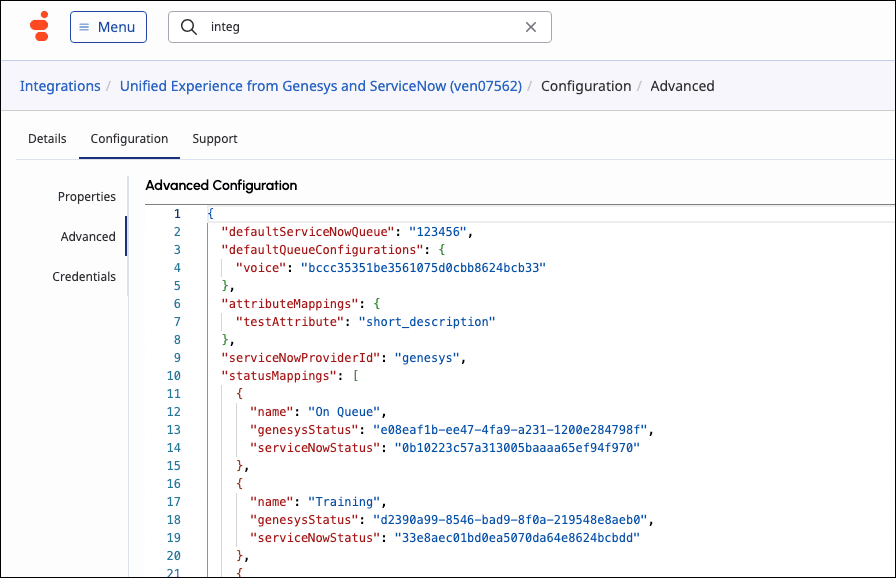
Task: Open the Support tab
Action: click(x=215, y=139)
